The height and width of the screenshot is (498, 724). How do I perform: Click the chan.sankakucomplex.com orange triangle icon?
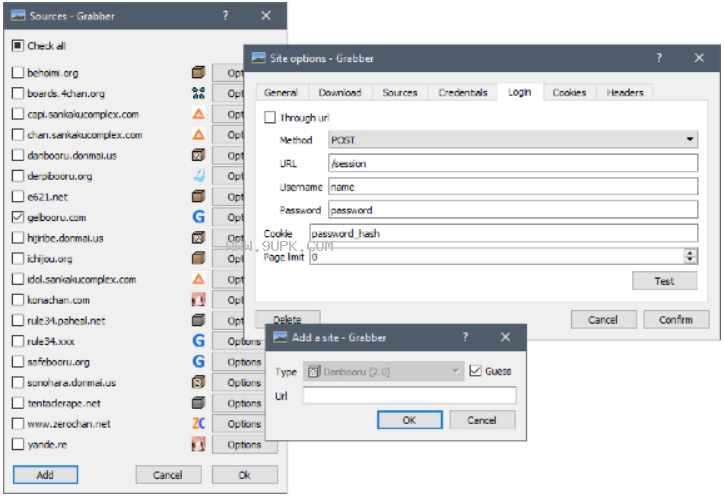[198, 135]
